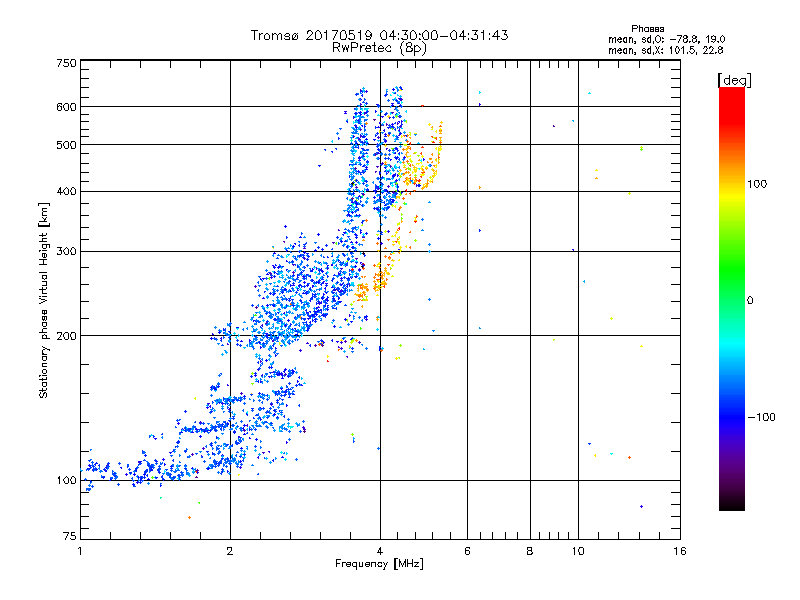Click the colorbar tick label '100'

pyautogui.click(x=757, y=184)
